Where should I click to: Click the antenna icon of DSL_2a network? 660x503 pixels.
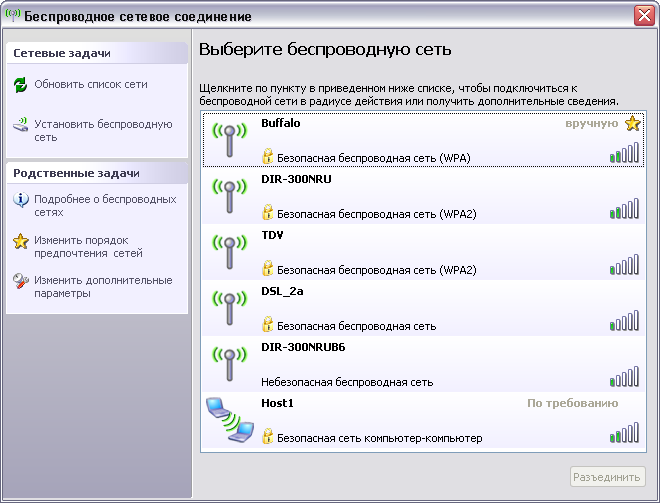click(229, 308)
